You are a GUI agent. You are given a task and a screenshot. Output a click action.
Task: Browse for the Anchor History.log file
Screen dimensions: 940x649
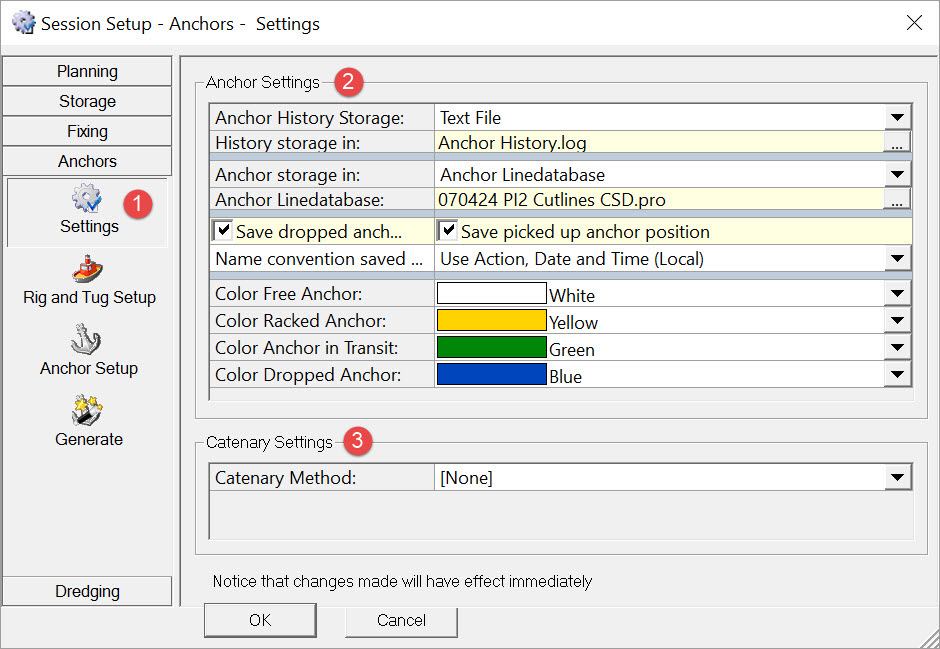[x=897, y=144]
